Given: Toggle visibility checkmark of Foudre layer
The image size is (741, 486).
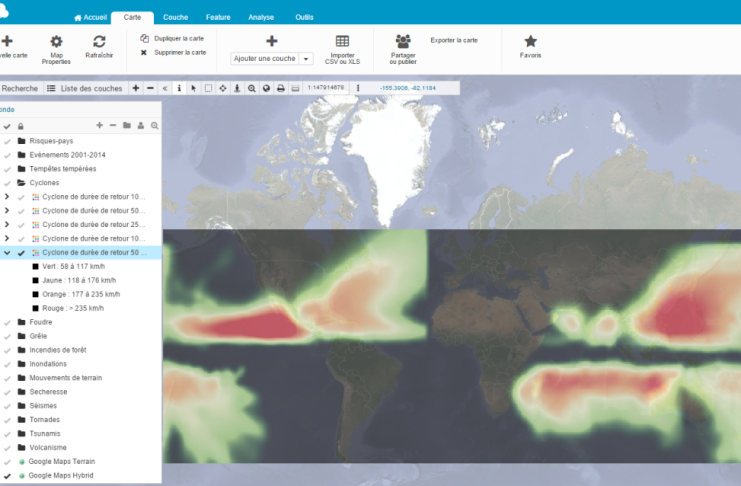Looking at the screenshot, I should 7,322.
